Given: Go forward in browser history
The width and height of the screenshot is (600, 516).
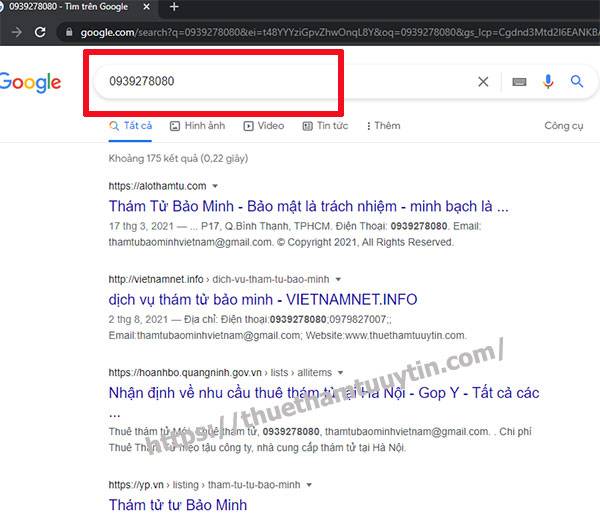Looking at the screenshot, I should coord(17,32).
